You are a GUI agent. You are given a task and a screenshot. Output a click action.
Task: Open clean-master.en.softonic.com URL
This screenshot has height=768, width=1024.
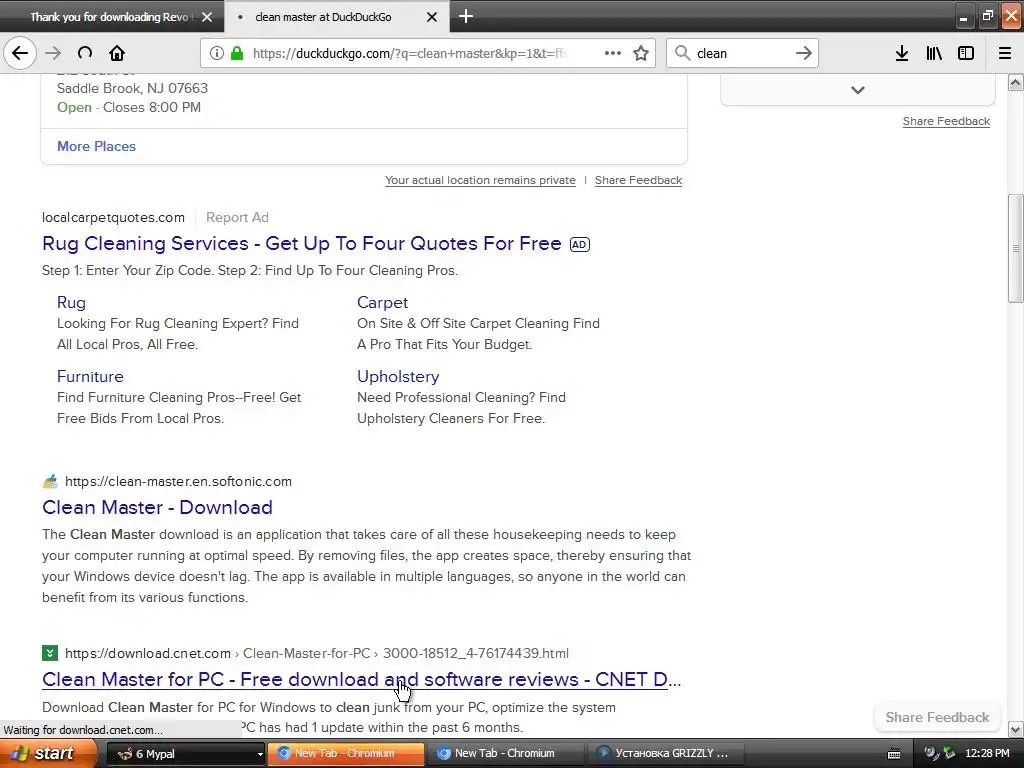[178, 481]
